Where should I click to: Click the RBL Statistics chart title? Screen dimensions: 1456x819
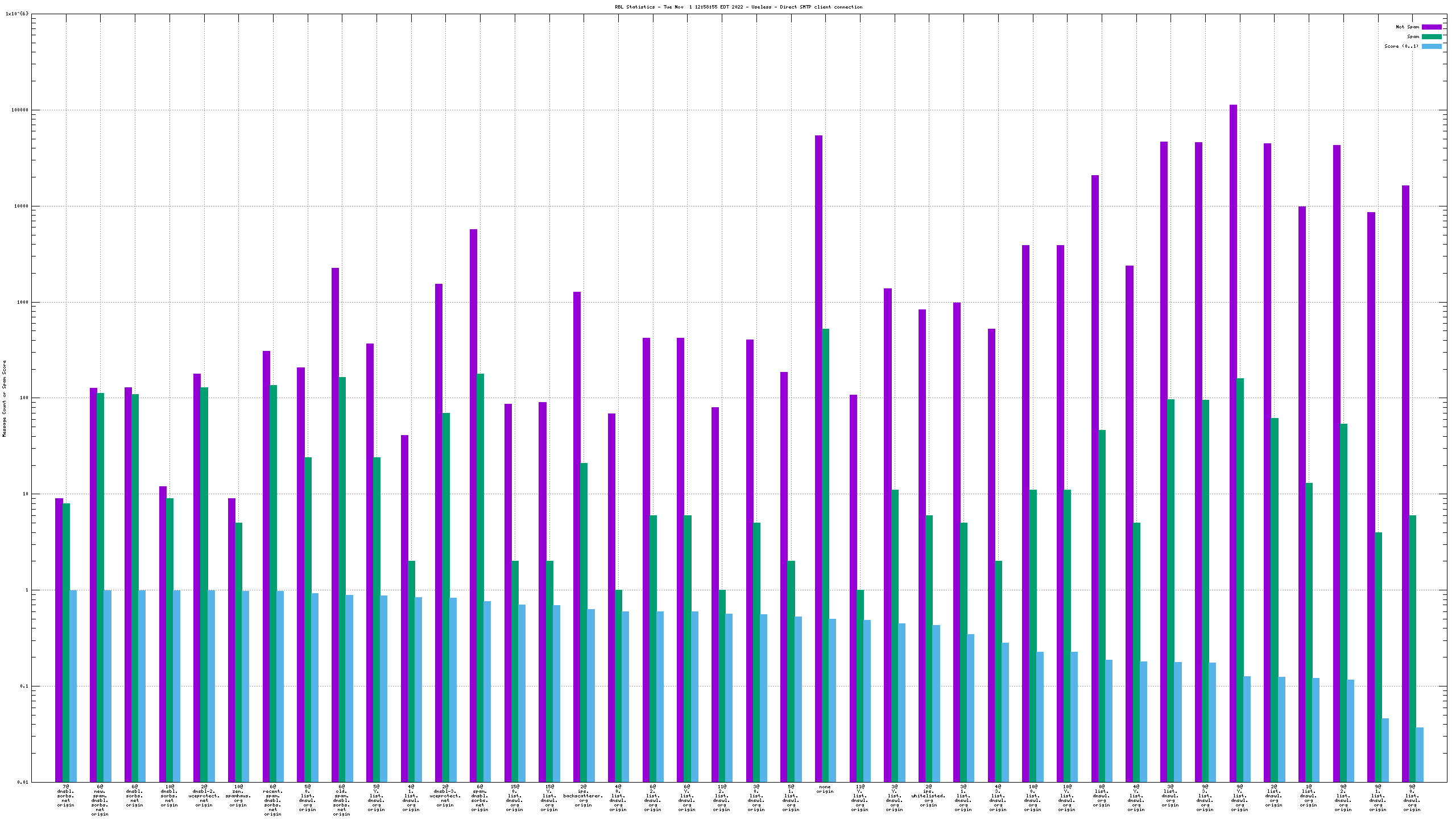tap(738, 7)
